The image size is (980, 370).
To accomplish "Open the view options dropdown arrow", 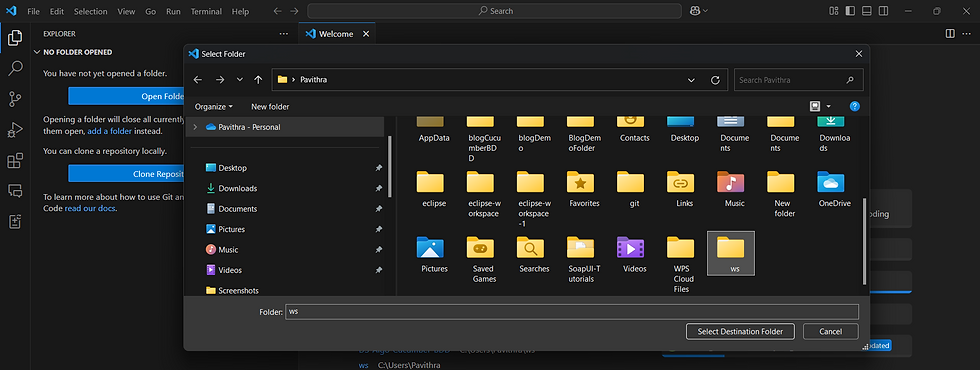I will pyautogui.click(x=829, y=107).
